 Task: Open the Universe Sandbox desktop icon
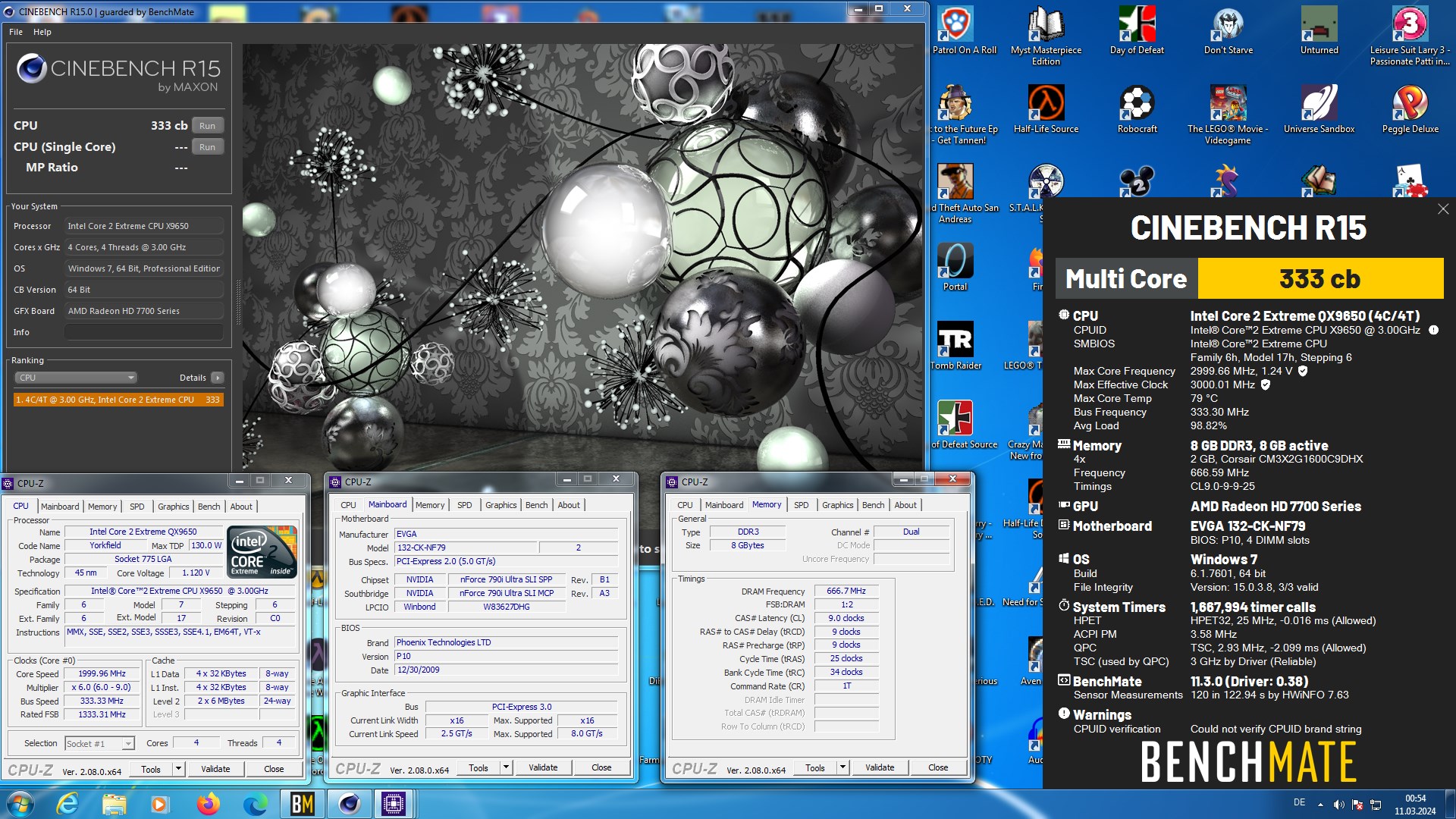[x=1319, y=109]
